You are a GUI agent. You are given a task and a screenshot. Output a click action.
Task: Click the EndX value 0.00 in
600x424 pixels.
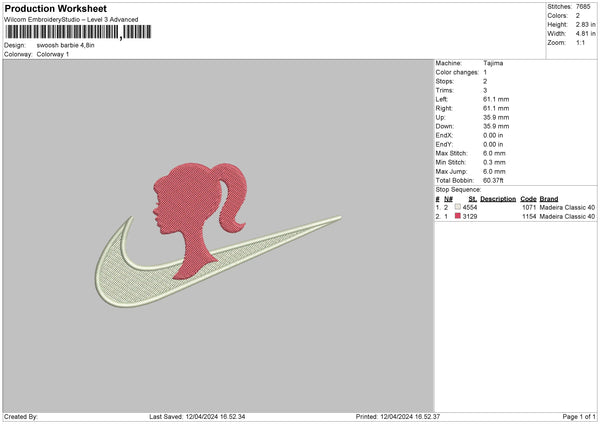(x=493, y=135)
